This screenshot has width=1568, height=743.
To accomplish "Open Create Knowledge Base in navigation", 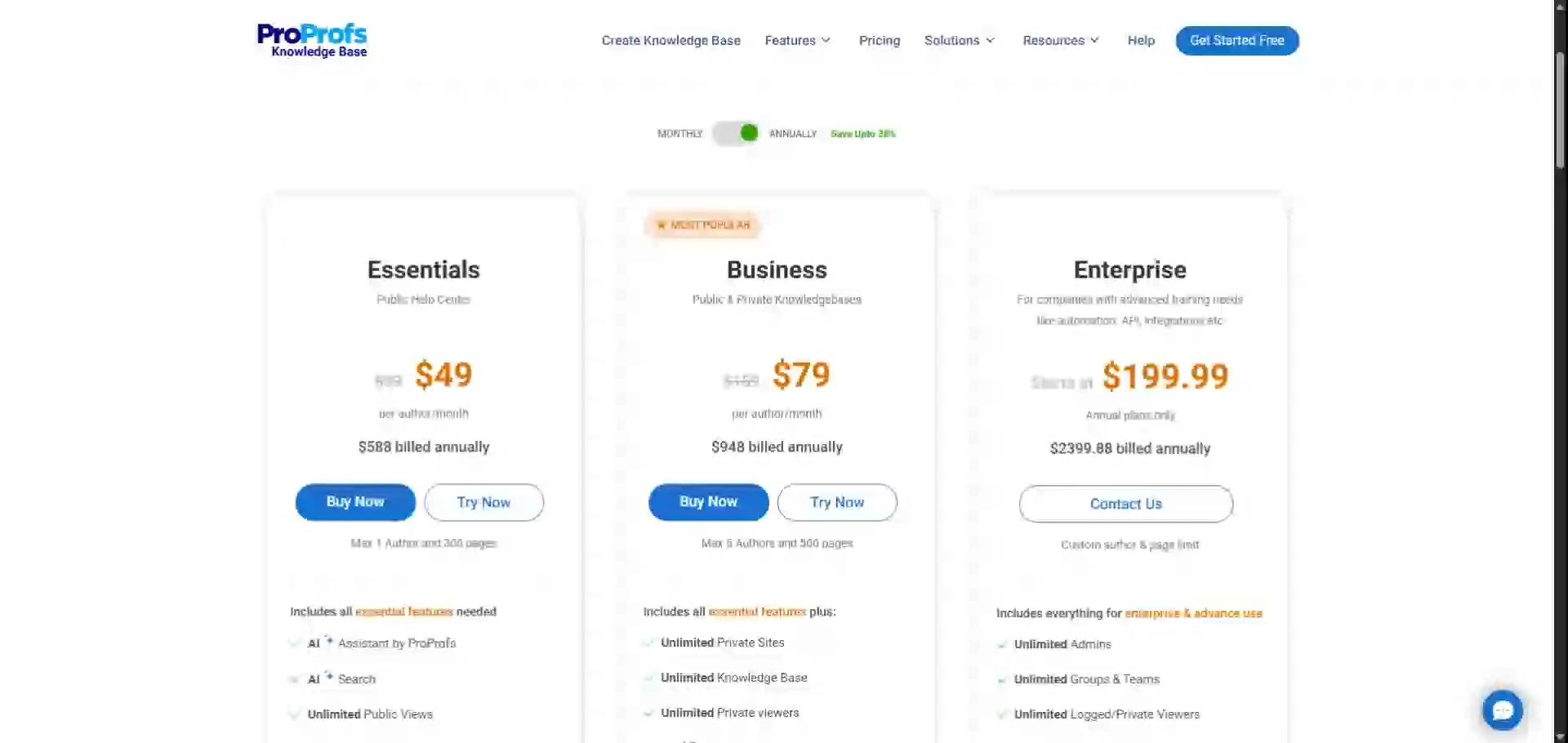I will pyautogui.click(x=670, y=41).
